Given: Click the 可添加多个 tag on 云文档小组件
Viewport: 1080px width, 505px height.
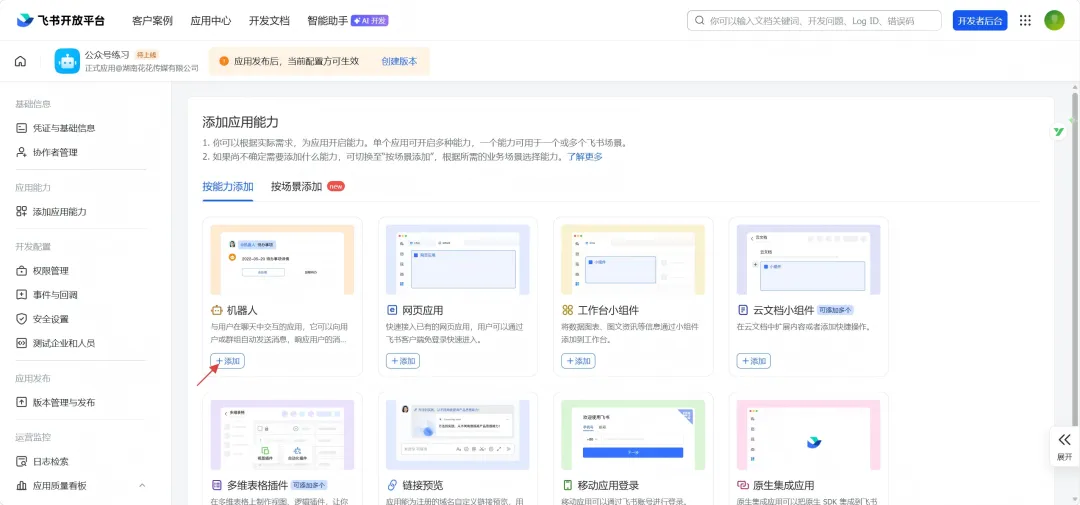Looking at the screenshot, I should click(x=837, y=310).
